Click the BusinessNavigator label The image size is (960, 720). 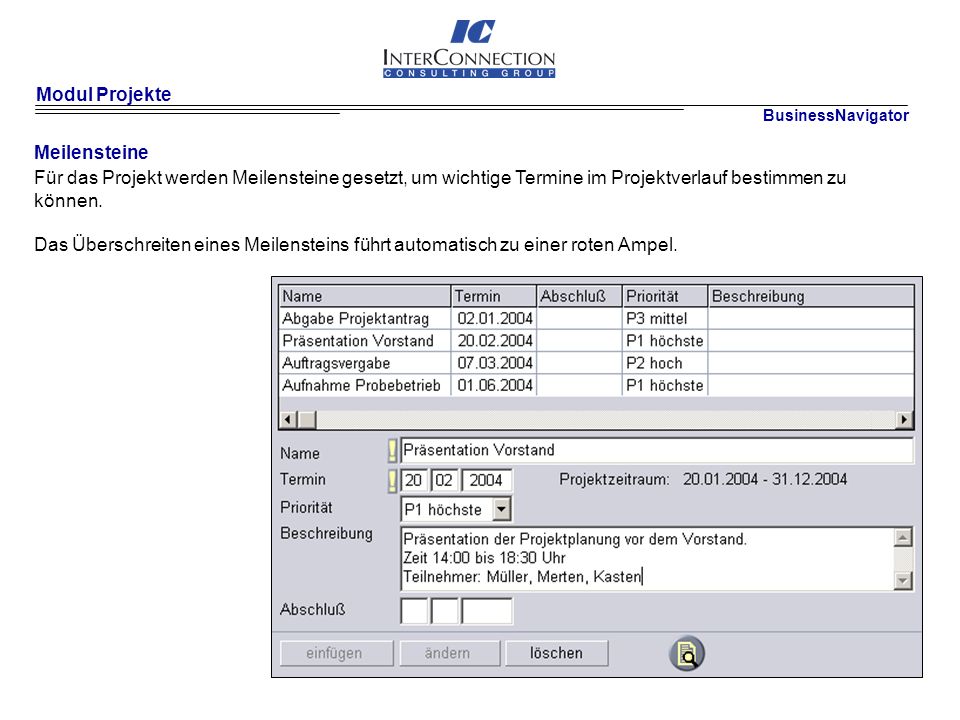tap(836, 116)
